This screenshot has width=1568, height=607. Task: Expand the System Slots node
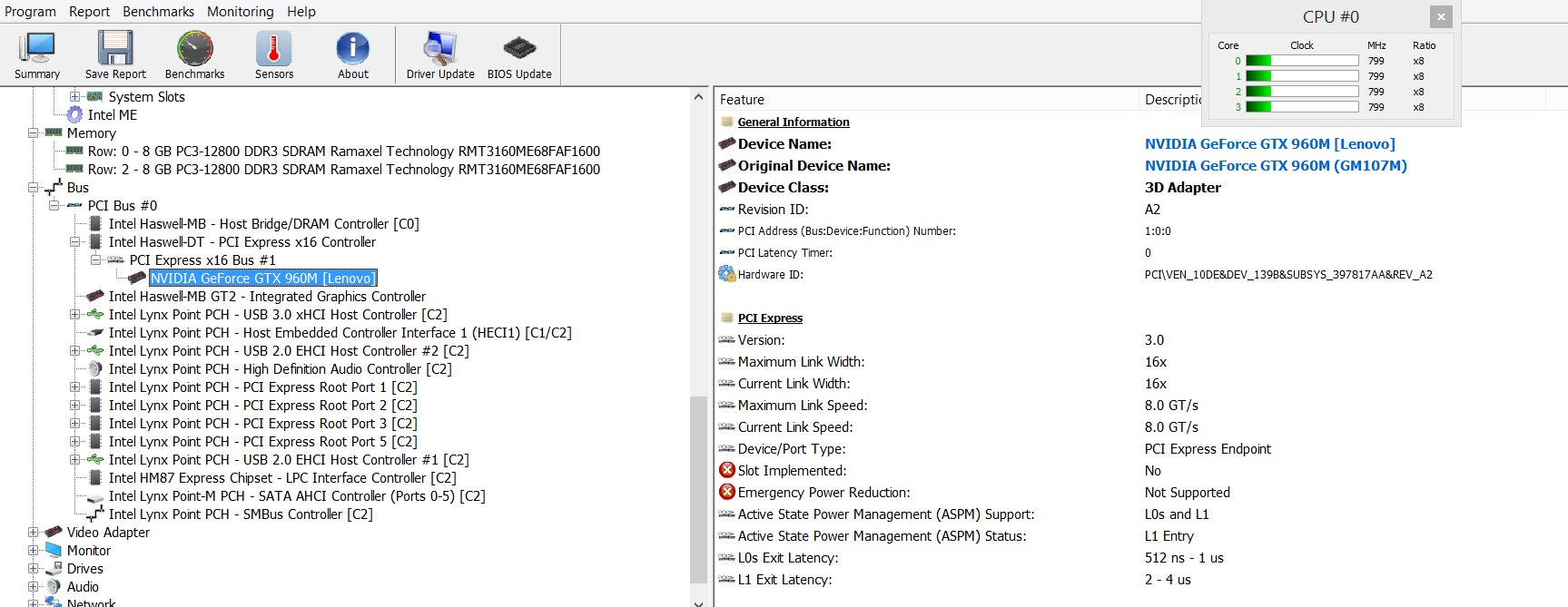coord(74,96)
